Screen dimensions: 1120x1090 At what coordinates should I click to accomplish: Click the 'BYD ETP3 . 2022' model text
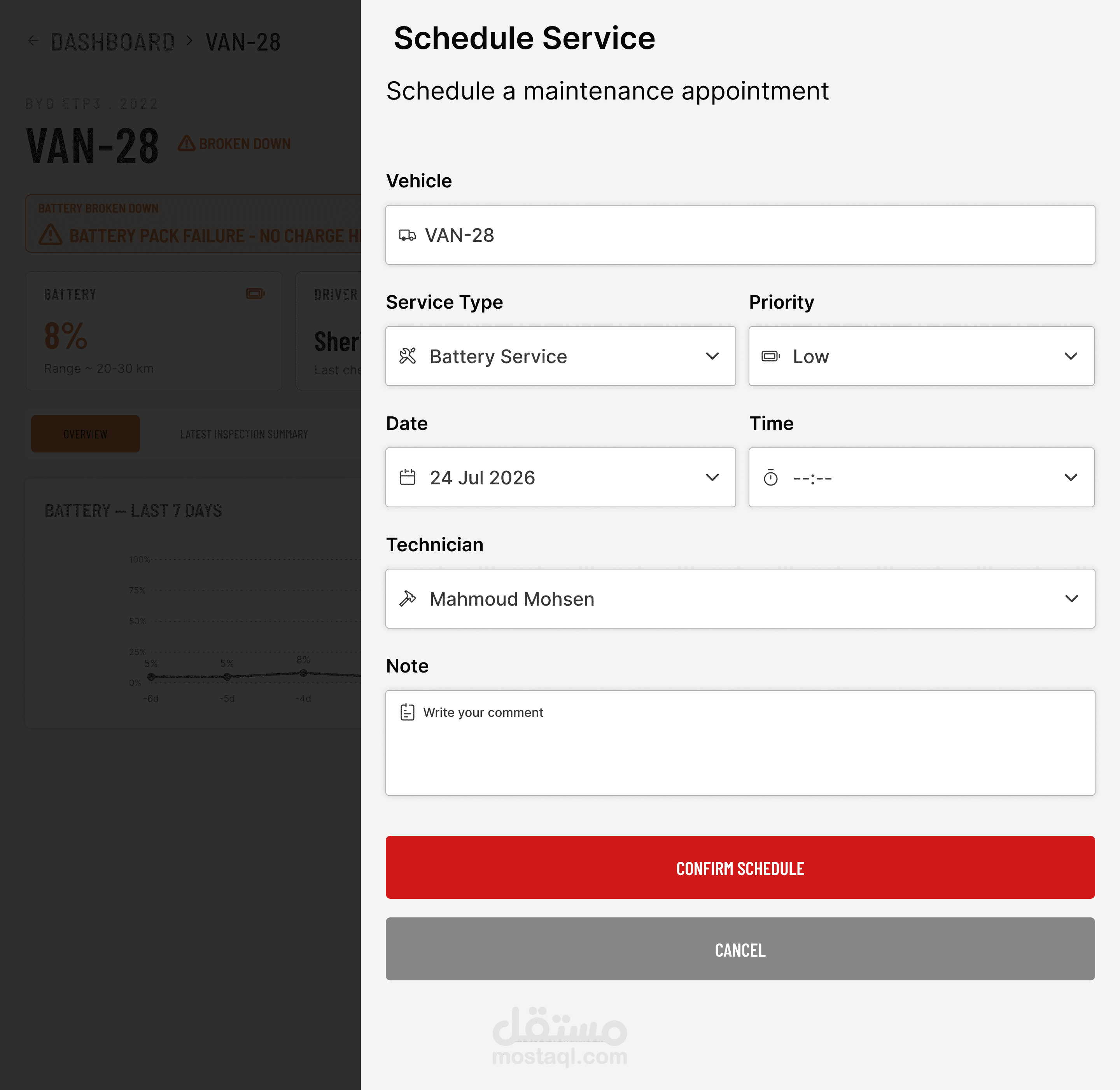point(92,104)
